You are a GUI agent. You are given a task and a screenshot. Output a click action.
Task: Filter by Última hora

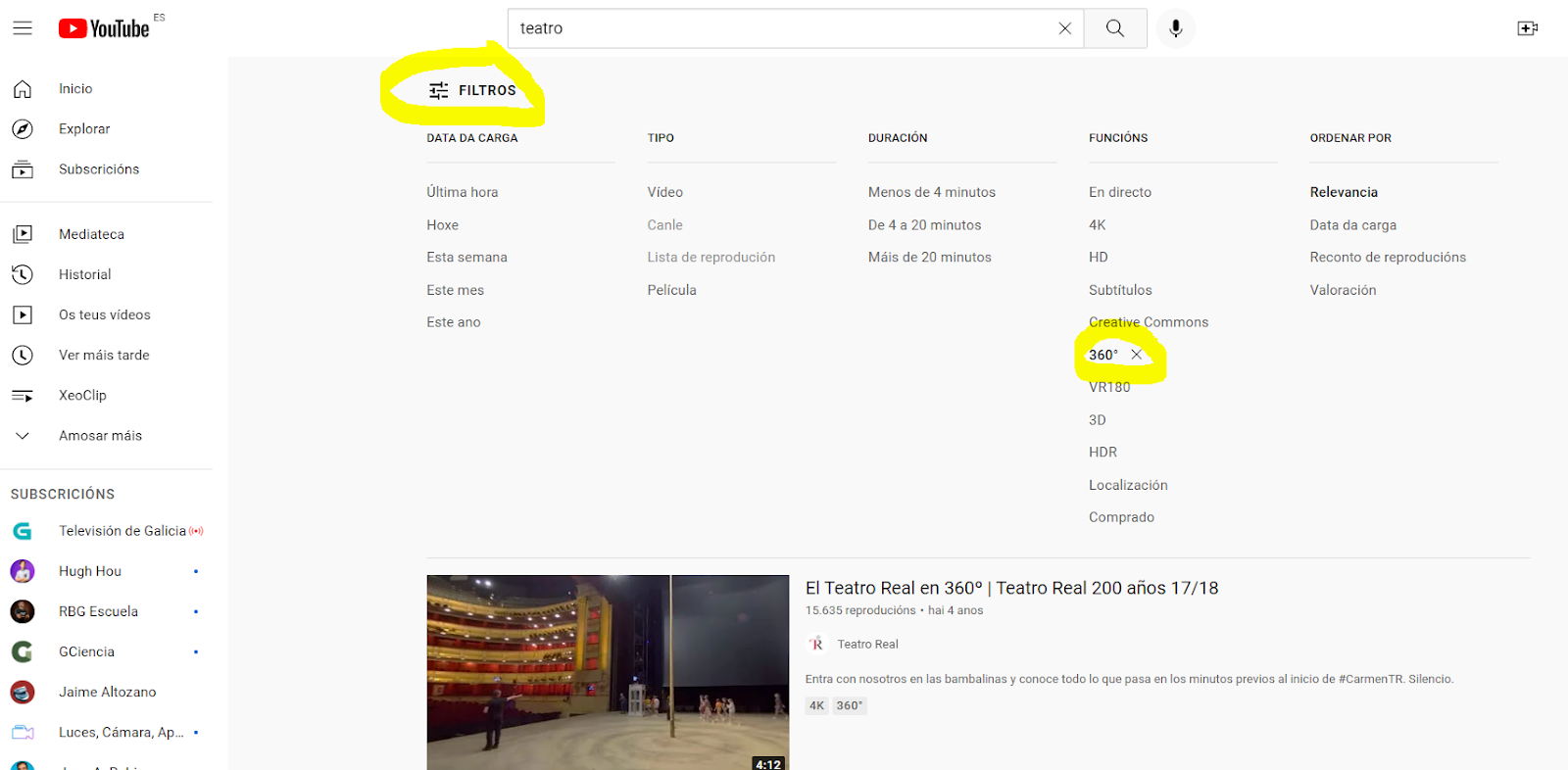point(463,192)
